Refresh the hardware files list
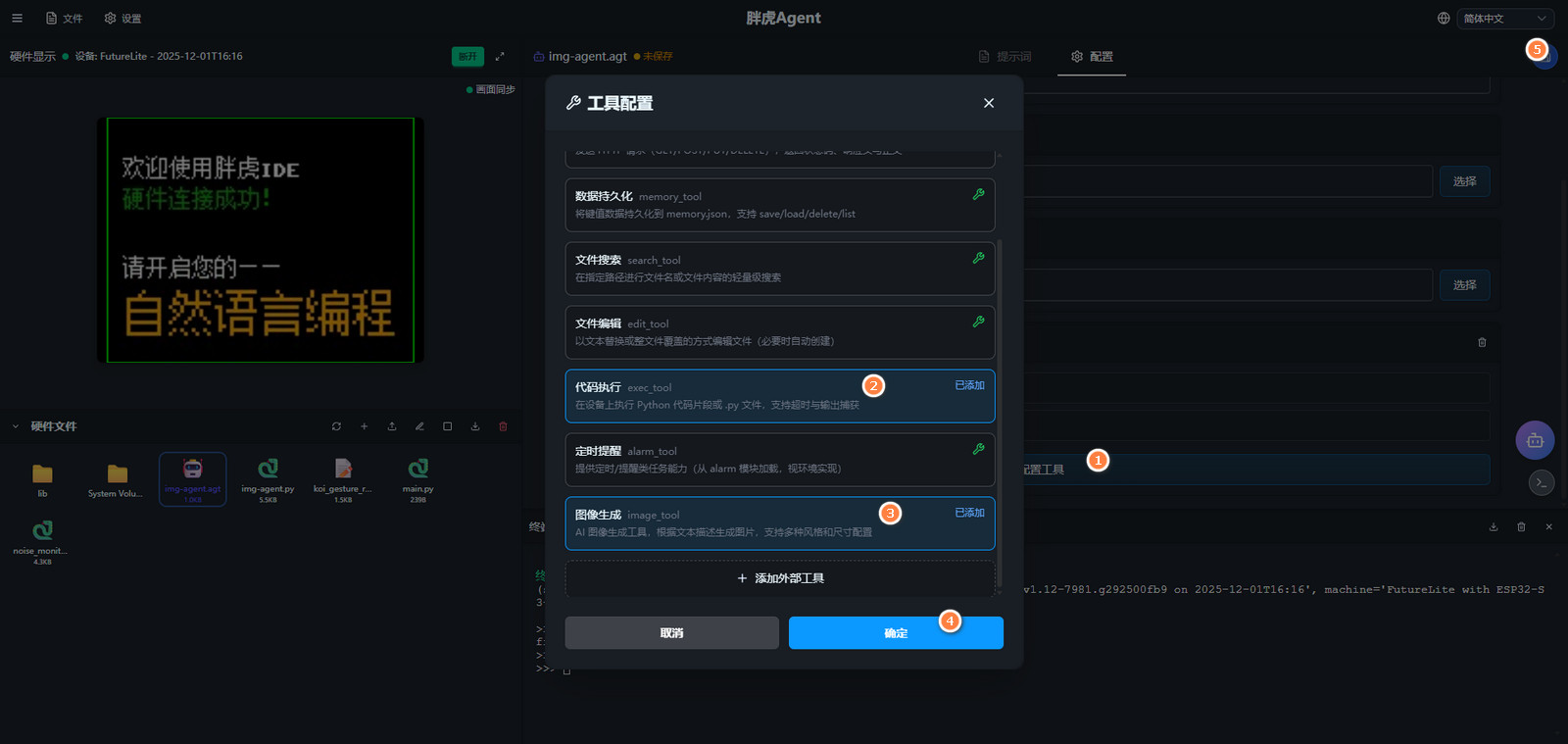This screenshot has width=1568, height=744. pos(336,426)
